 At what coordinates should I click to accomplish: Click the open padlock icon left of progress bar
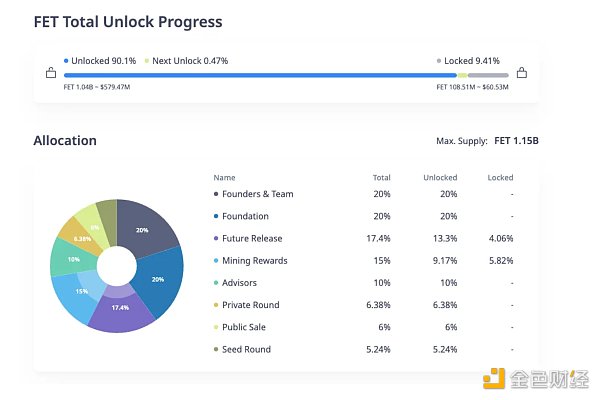pyautogui.click(x=50, y=73)
